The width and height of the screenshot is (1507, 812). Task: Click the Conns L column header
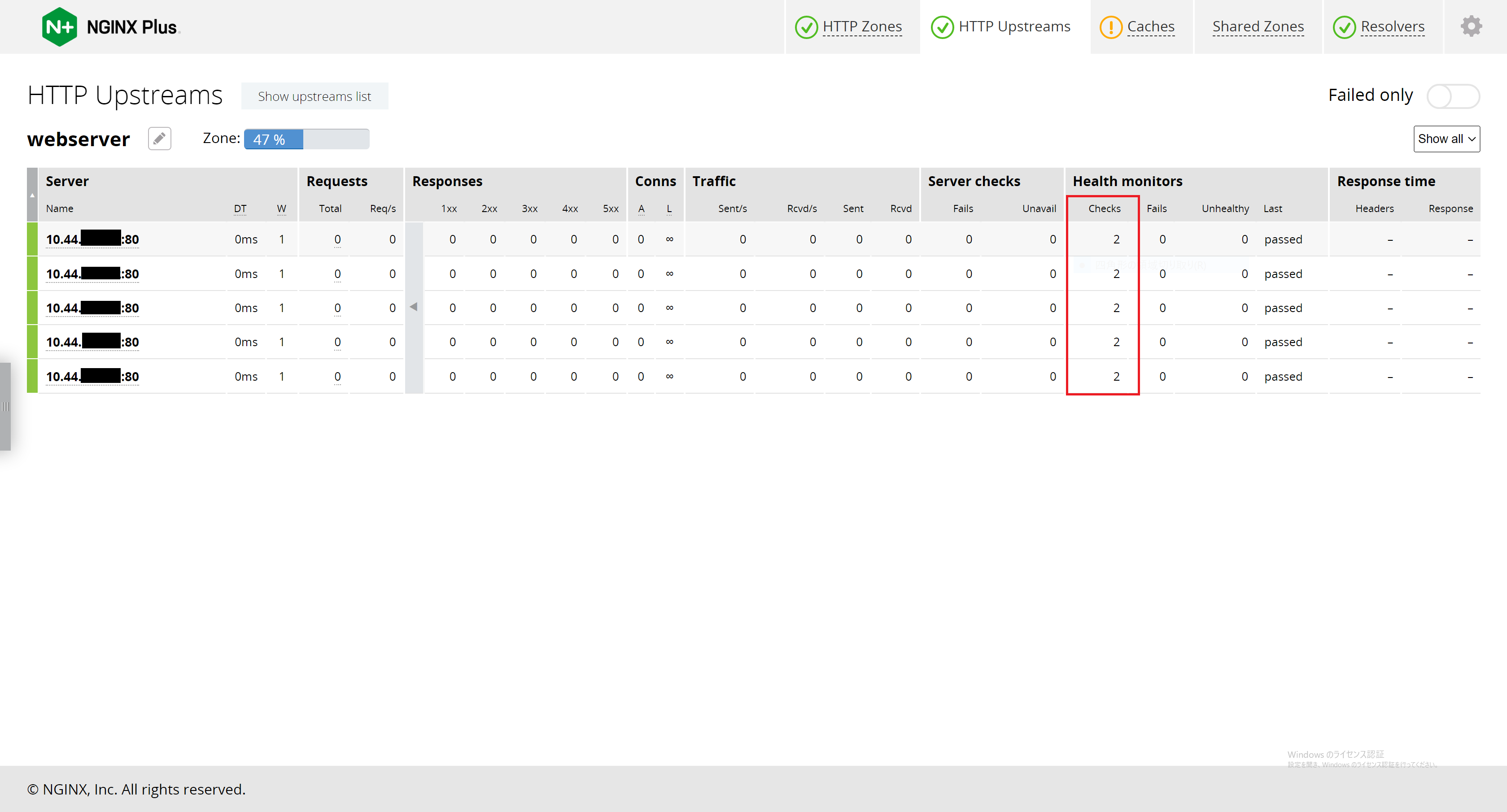tap(669, 208)
